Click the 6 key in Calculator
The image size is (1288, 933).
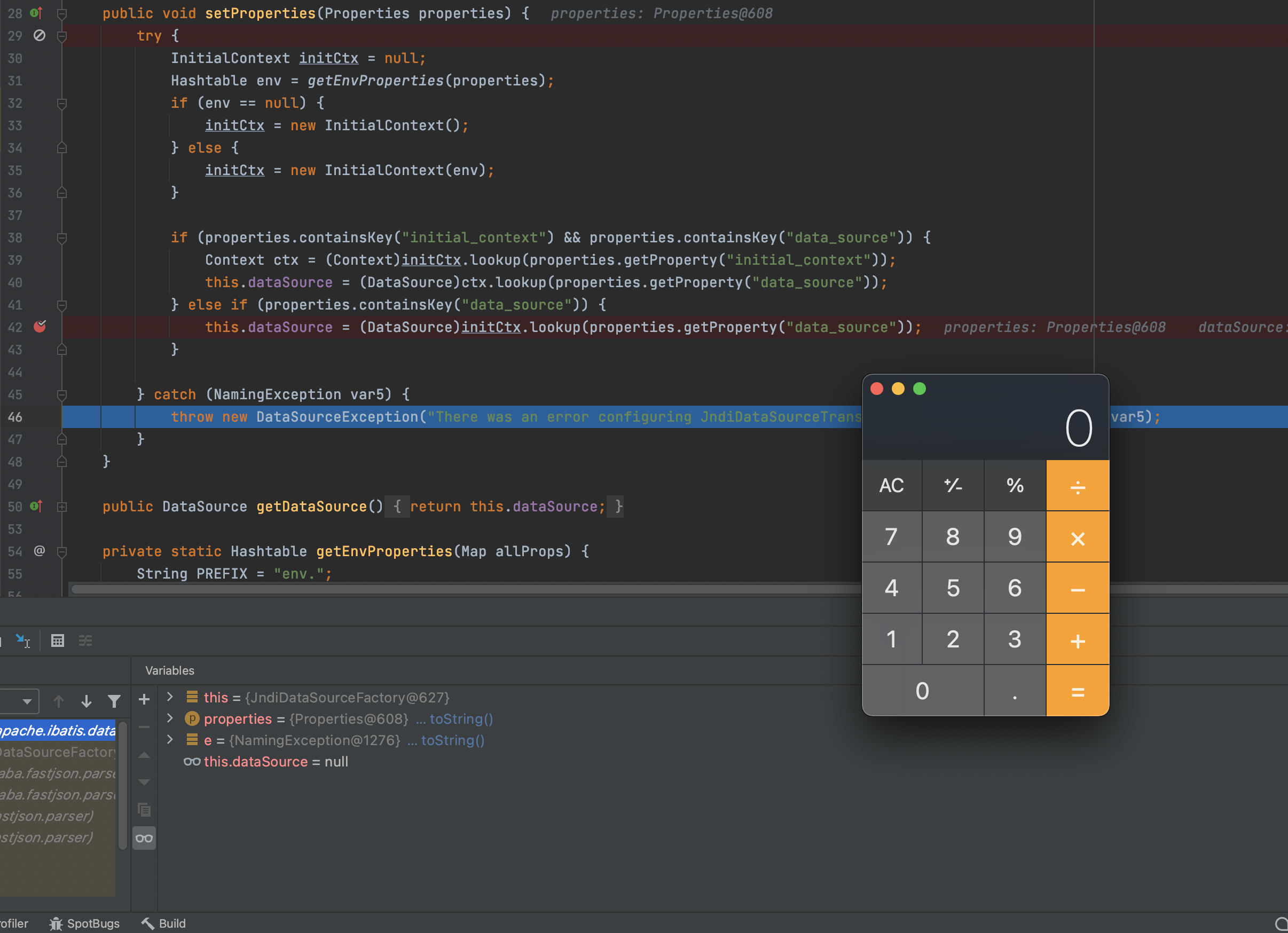(x=1015, y=588)
